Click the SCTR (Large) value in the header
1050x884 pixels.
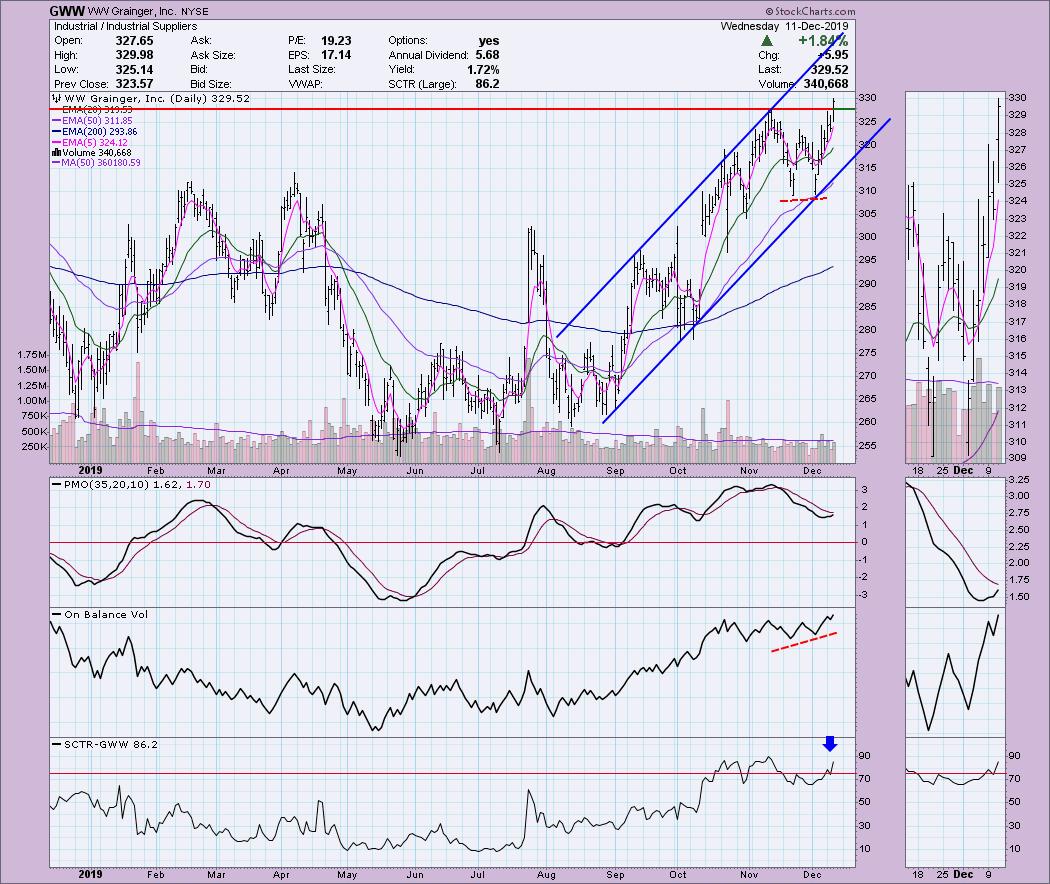[487, 84]
